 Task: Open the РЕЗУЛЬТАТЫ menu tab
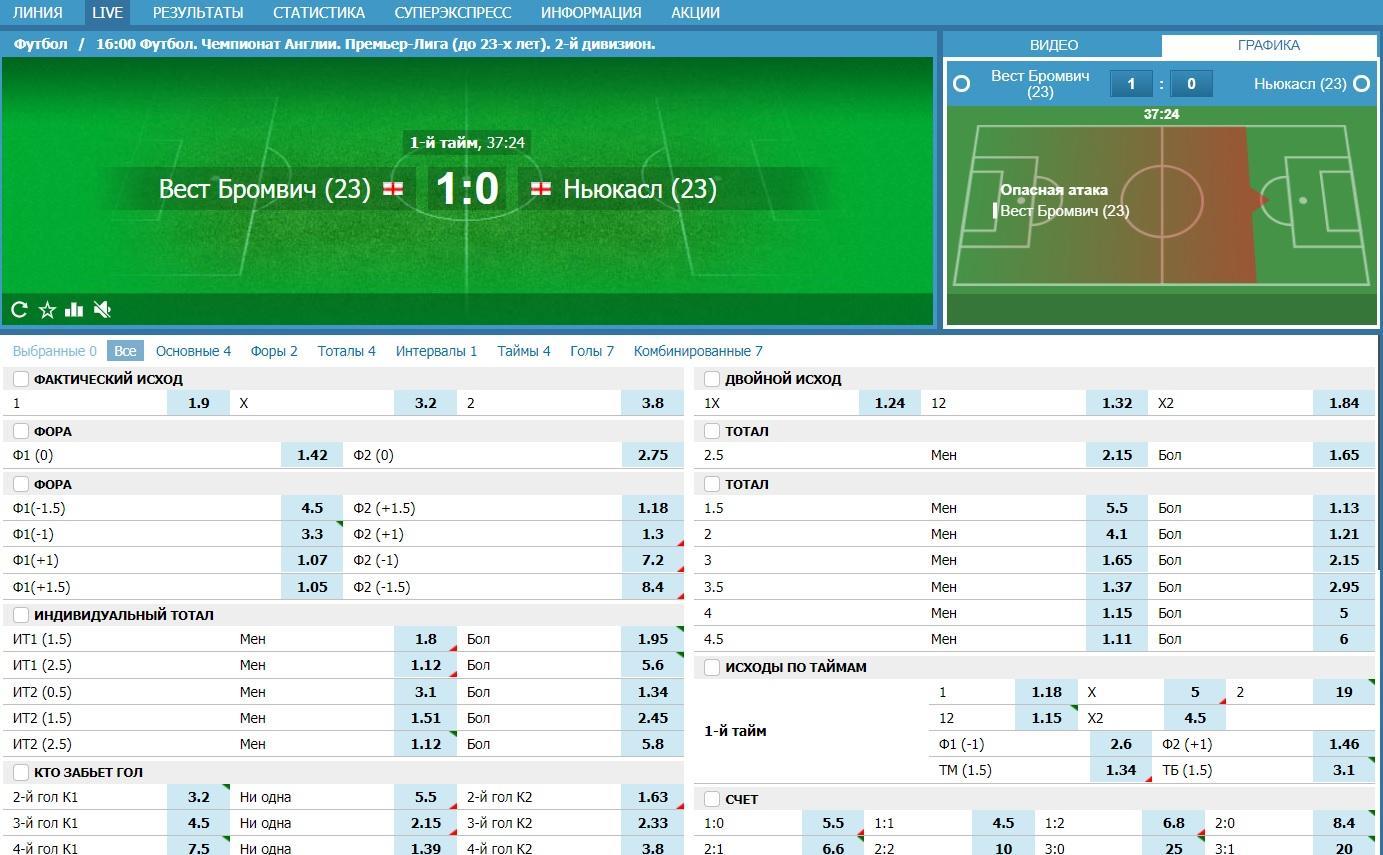click(x=198, y=13)
